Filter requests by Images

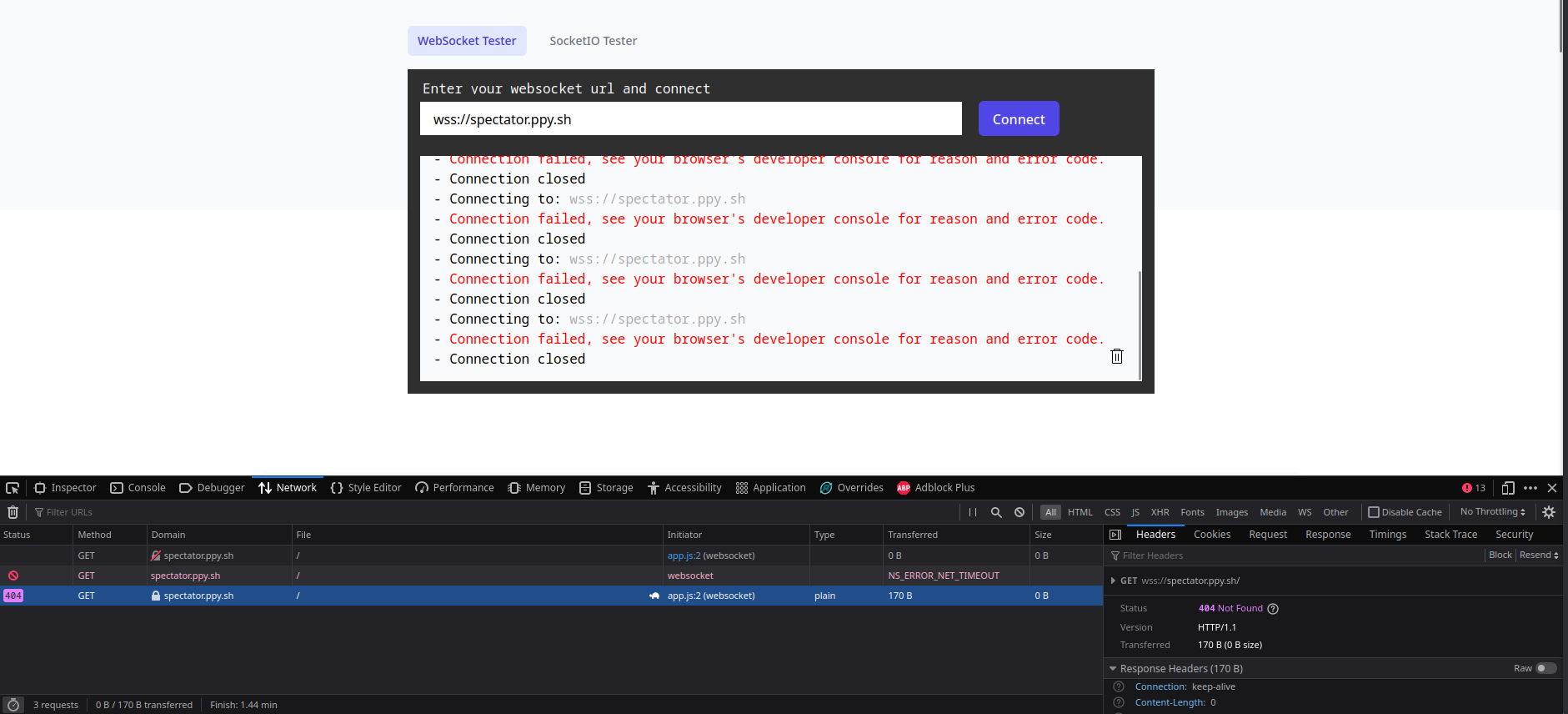[x=1231, y=512]
